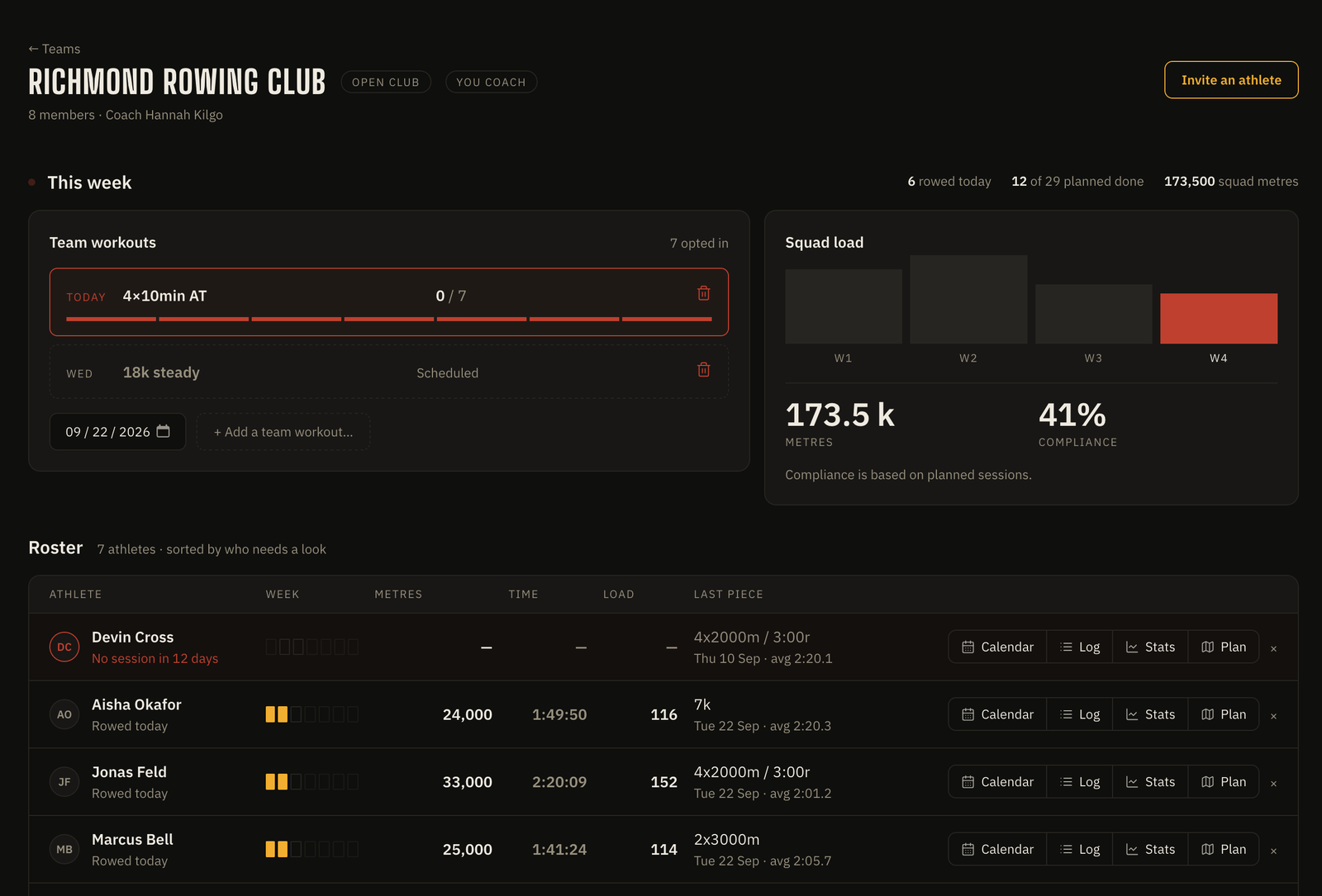Open Marcus Bell's Log
The height and width of the screenshot is (896, 1322).
1080,849
